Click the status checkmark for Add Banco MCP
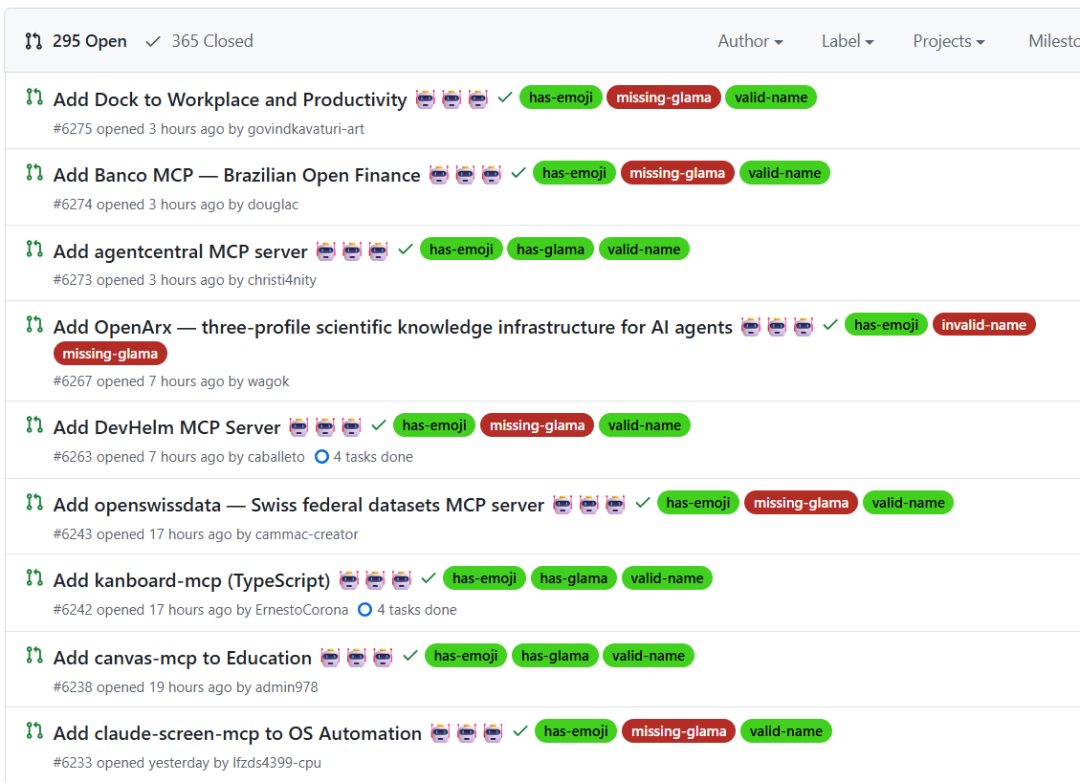The height and width of the screenshot is (782, 1080). [519, 173]
